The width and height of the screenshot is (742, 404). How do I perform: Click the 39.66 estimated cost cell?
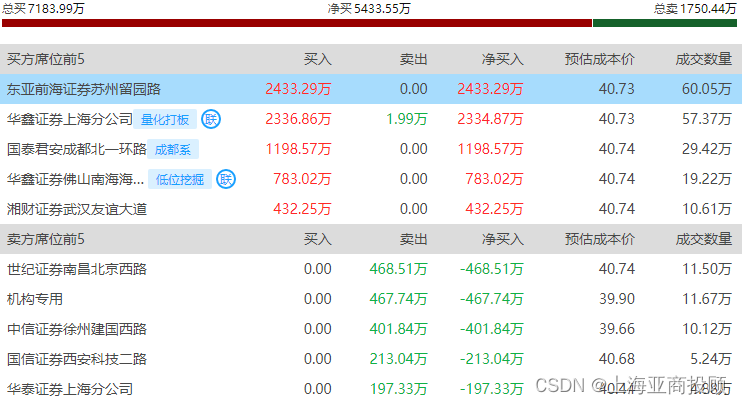click(617, 329)
